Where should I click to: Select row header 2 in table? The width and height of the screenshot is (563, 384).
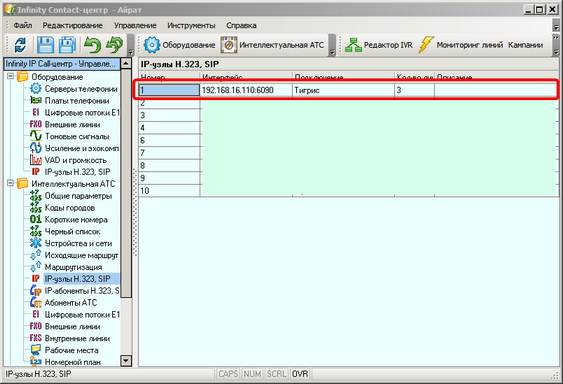coord(169,103)
